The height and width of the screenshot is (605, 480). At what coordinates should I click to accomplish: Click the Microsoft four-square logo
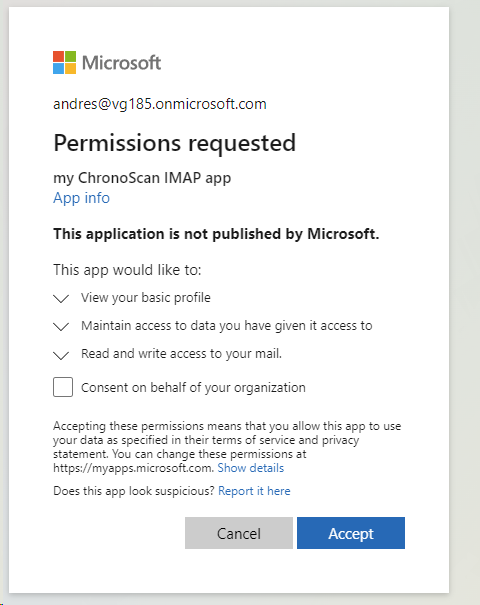pyautogui.click(x=64, y=63)
